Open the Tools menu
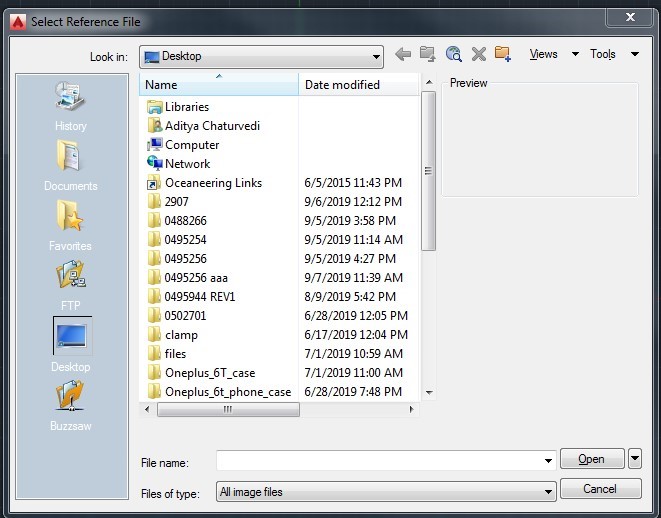The image size is (661, 518). click(602, 54)
